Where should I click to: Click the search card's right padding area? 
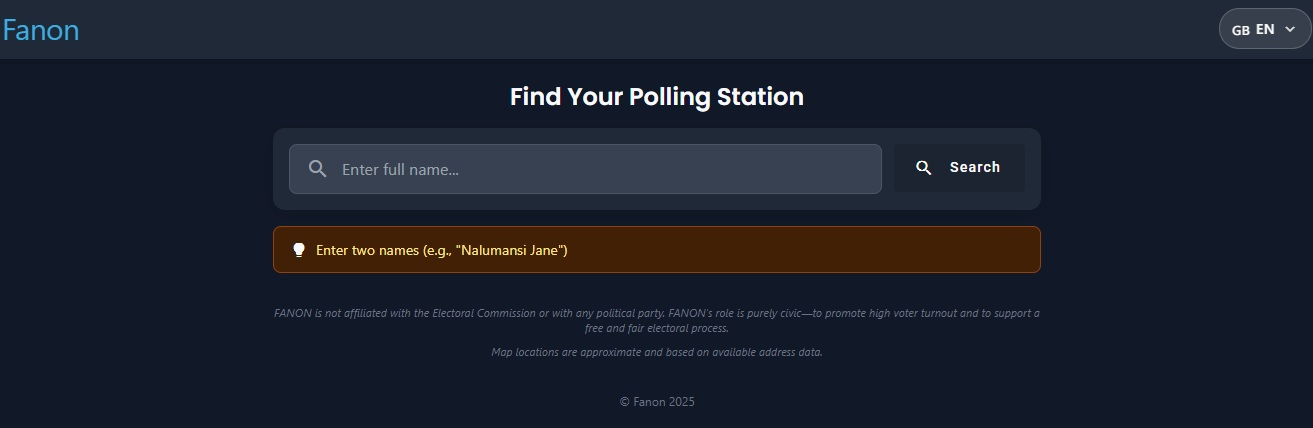(x=1033, y=169)
